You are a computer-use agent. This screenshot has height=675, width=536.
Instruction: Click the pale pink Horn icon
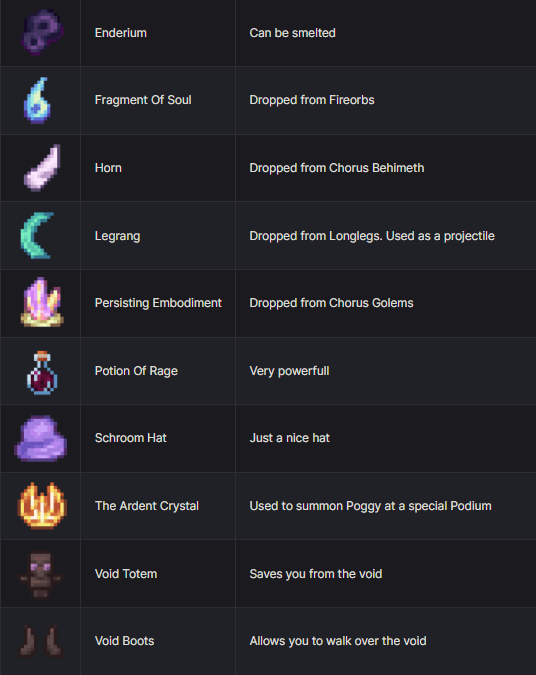click(42, 168)
